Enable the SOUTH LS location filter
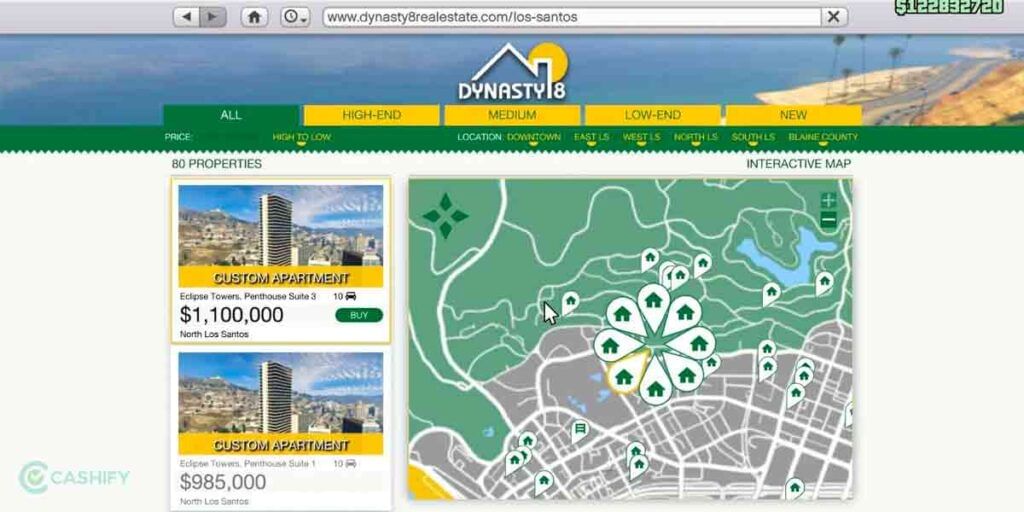This screenshot has width=1024, height=512. coord(753,137)
